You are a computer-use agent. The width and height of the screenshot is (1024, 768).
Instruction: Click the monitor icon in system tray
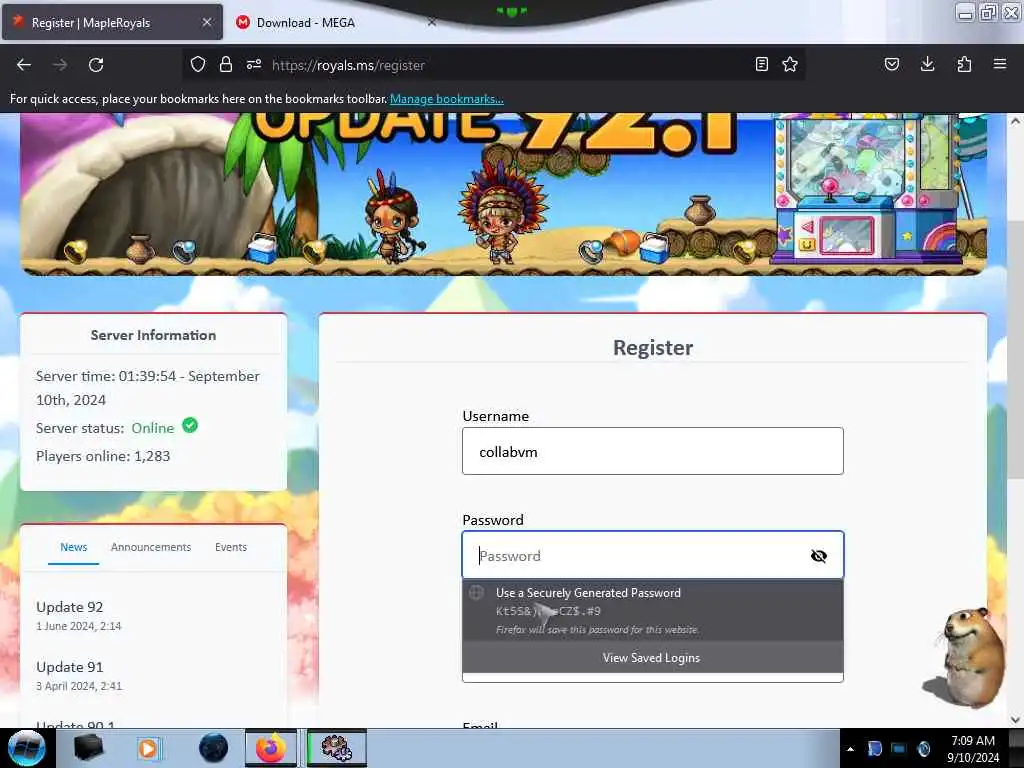coord(899,749)
